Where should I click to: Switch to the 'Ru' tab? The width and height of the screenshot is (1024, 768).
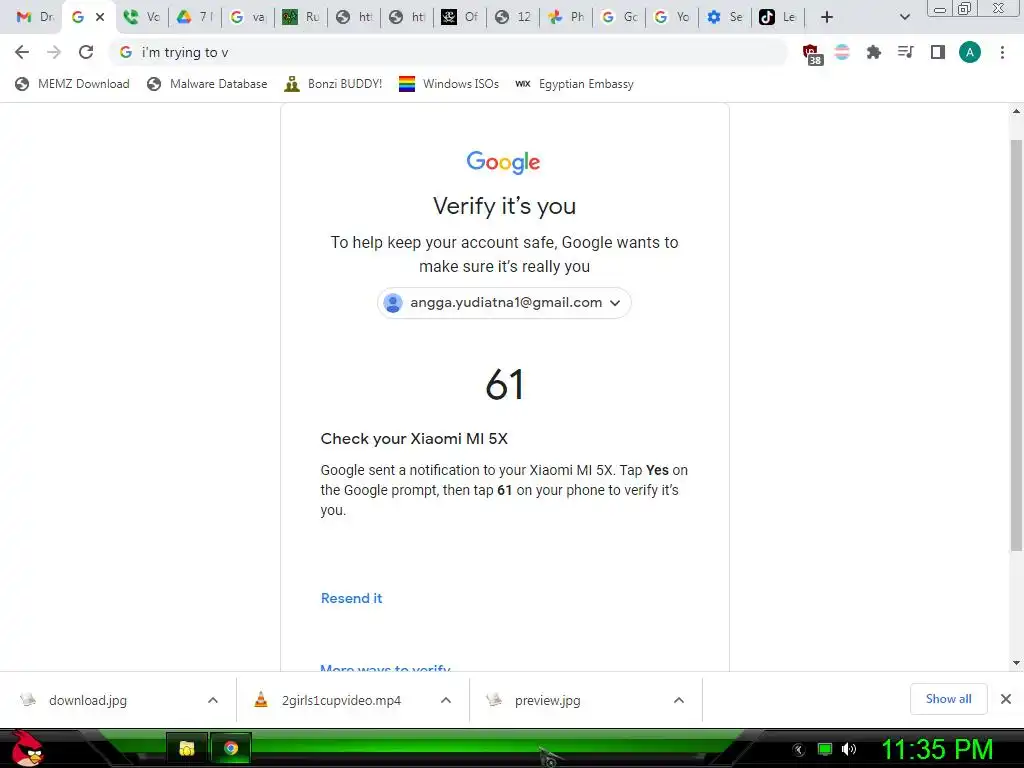click(x=300, y=17)
